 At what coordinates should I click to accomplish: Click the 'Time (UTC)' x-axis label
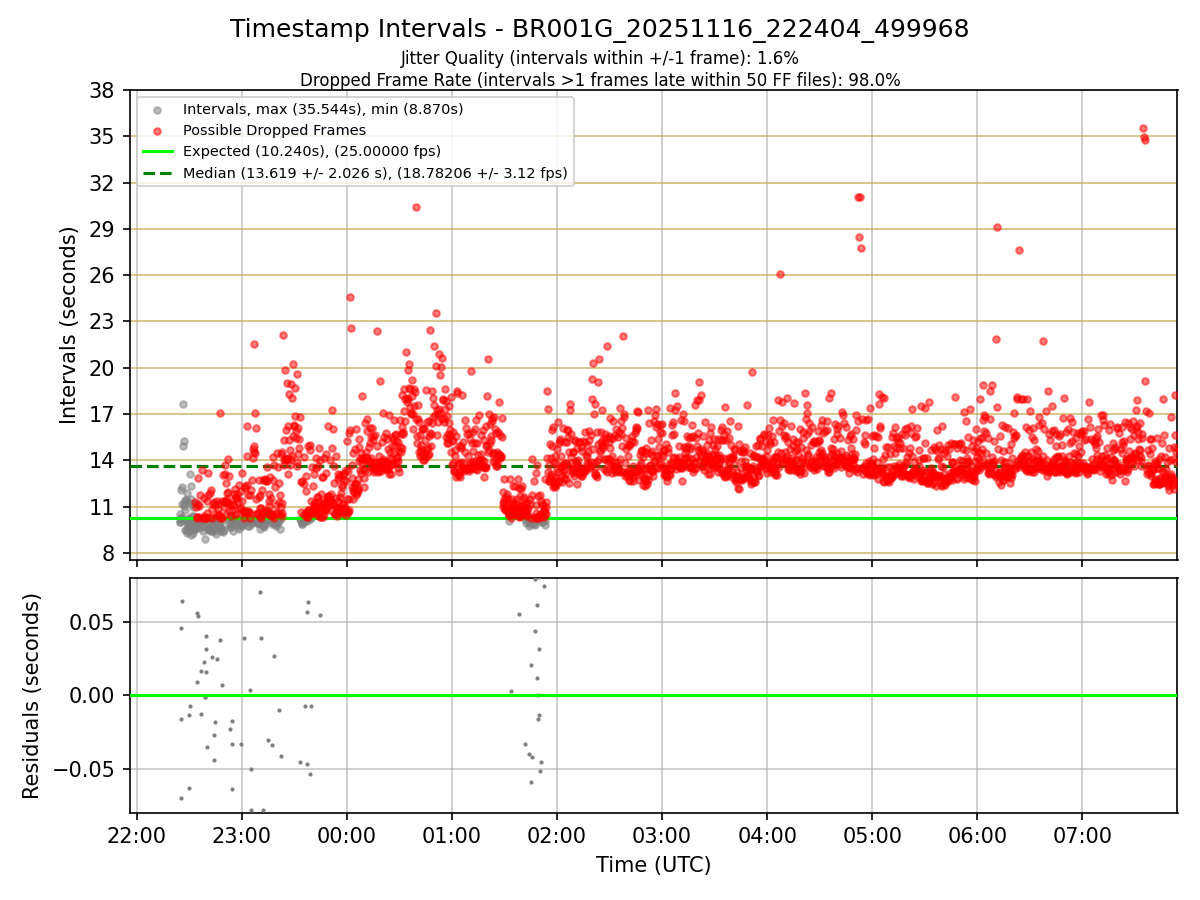click(653, 865)
